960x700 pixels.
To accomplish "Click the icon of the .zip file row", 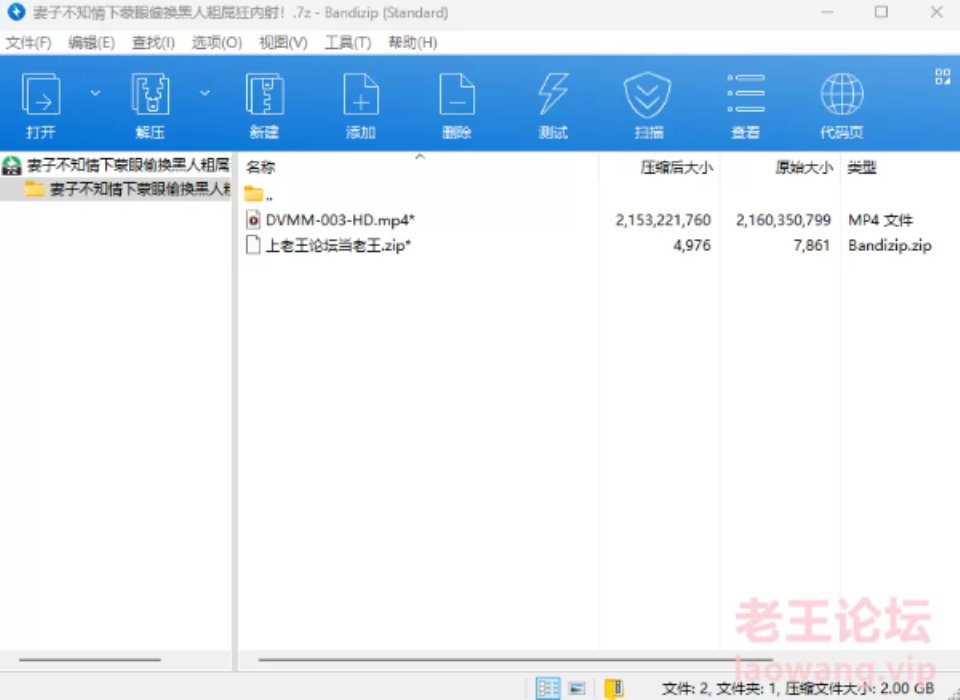I will pyautogui.click(x=253, y=245).
